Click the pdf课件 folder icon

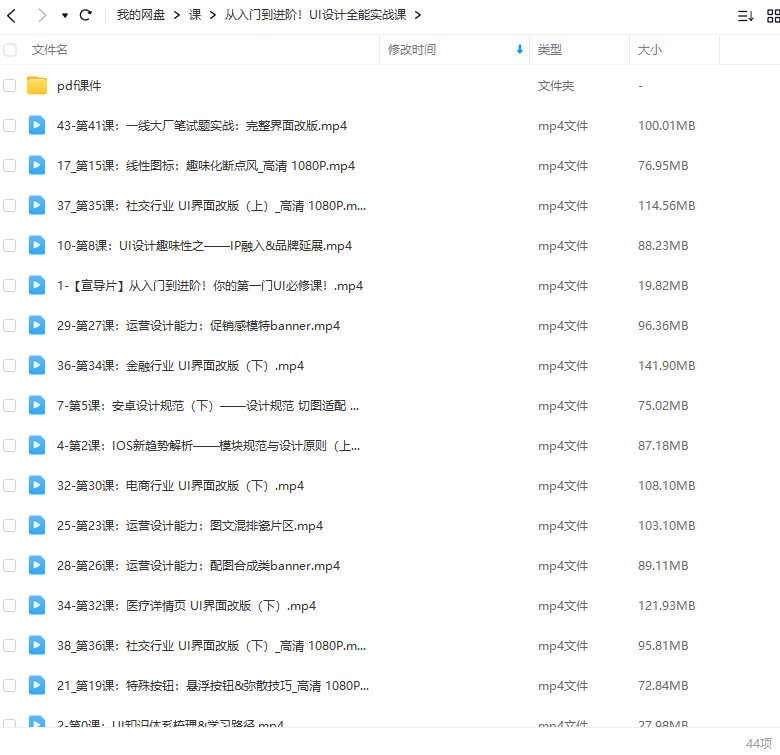(37, 86)
